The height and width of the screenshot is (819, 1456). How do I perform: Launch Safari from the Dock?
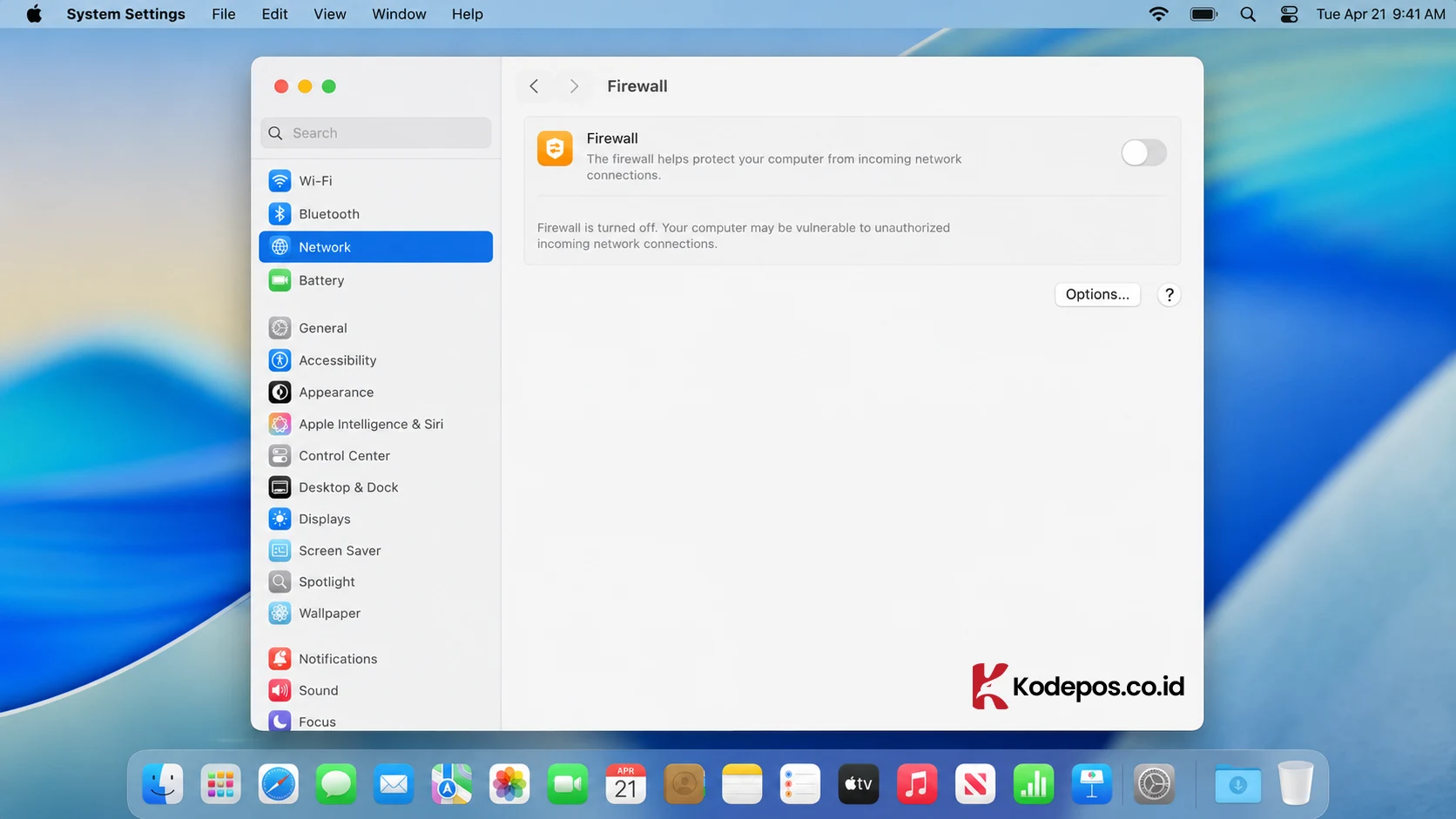pyautogui.click(x=279, y=784)
